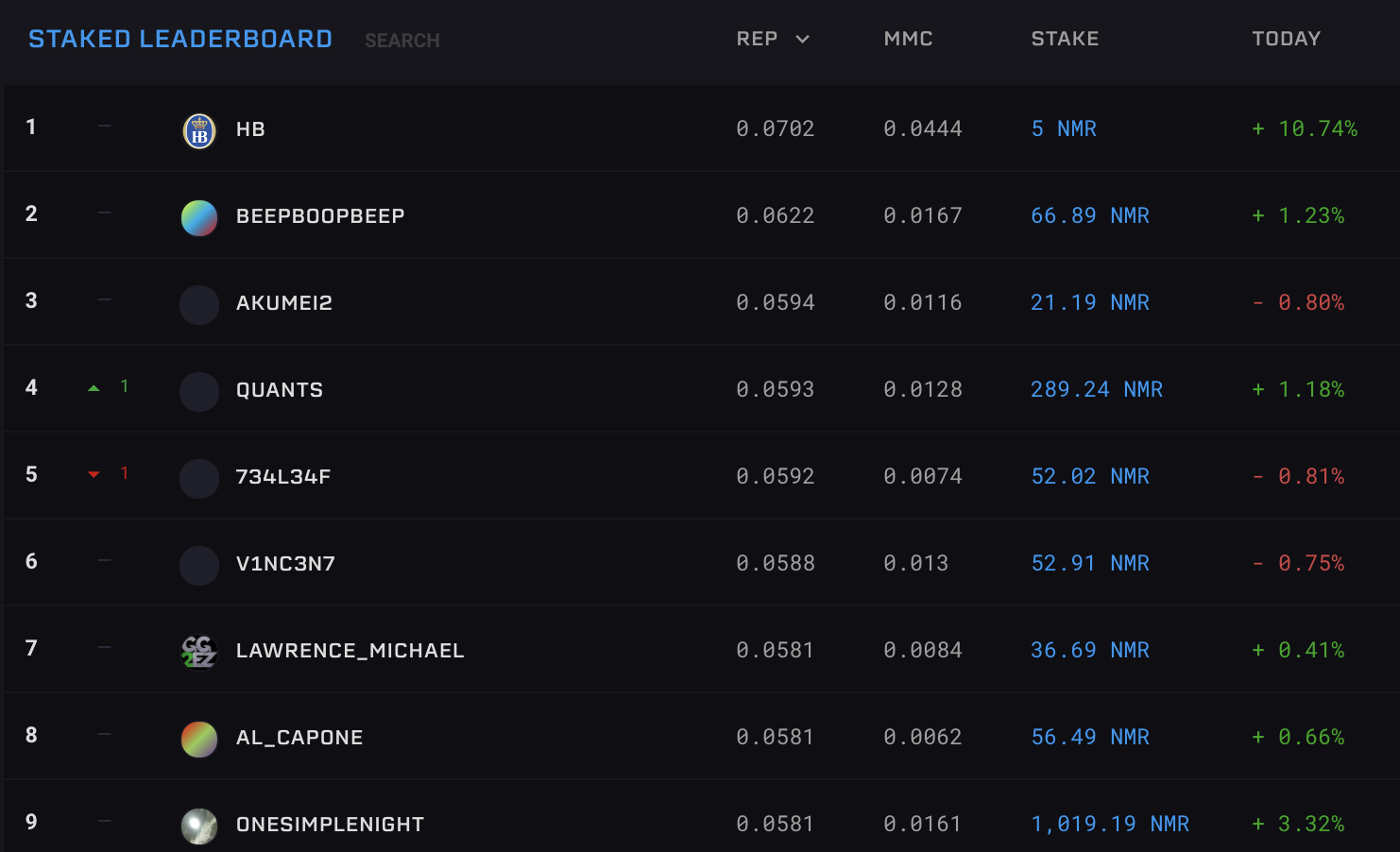Click AKUMEI2's blank avatar circle
Image resolution: width=1400 pixels, height=852 pixels.
[199, 305]
